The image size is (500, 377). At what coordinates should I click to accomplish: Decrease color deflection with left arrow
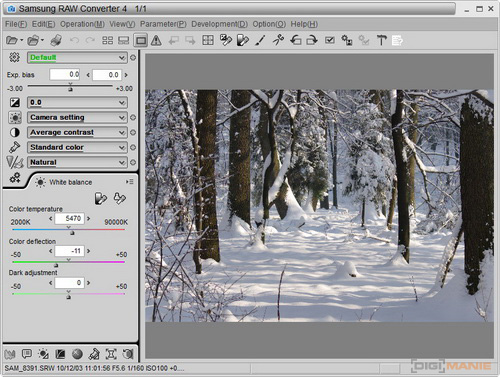tap(51, 251)
